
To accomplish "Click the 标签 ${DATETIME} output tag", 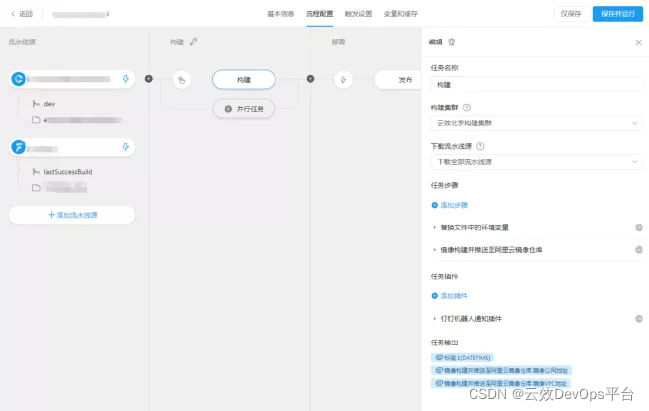I will coord(462,357).
